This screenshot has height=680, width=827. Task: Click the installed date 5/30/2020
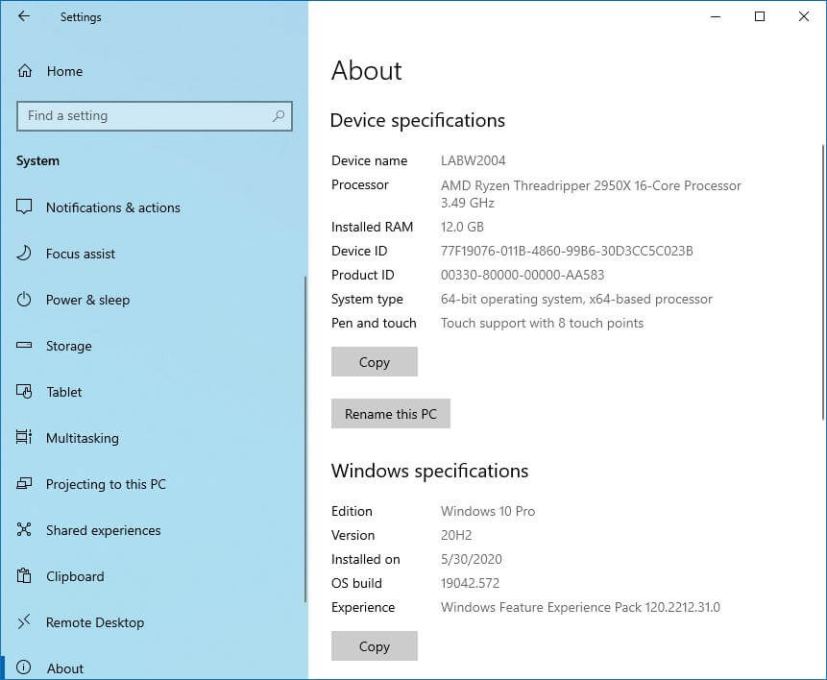472,559
